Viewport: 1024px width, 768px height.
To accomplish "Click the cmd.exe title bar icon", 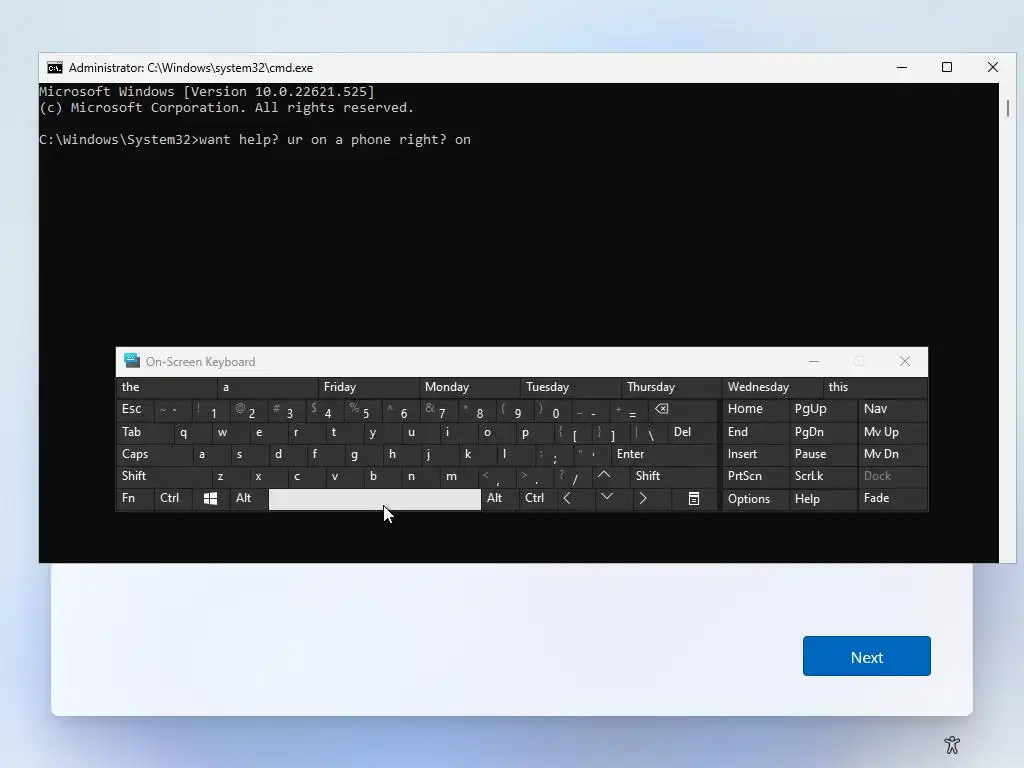I will pos(55,68).
